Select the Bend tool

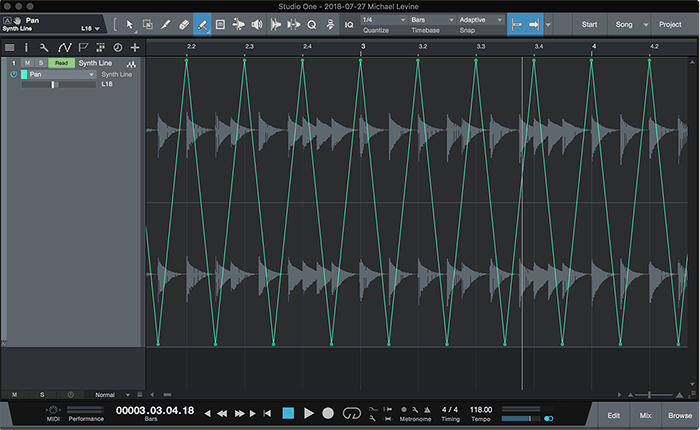click(238, 25)
